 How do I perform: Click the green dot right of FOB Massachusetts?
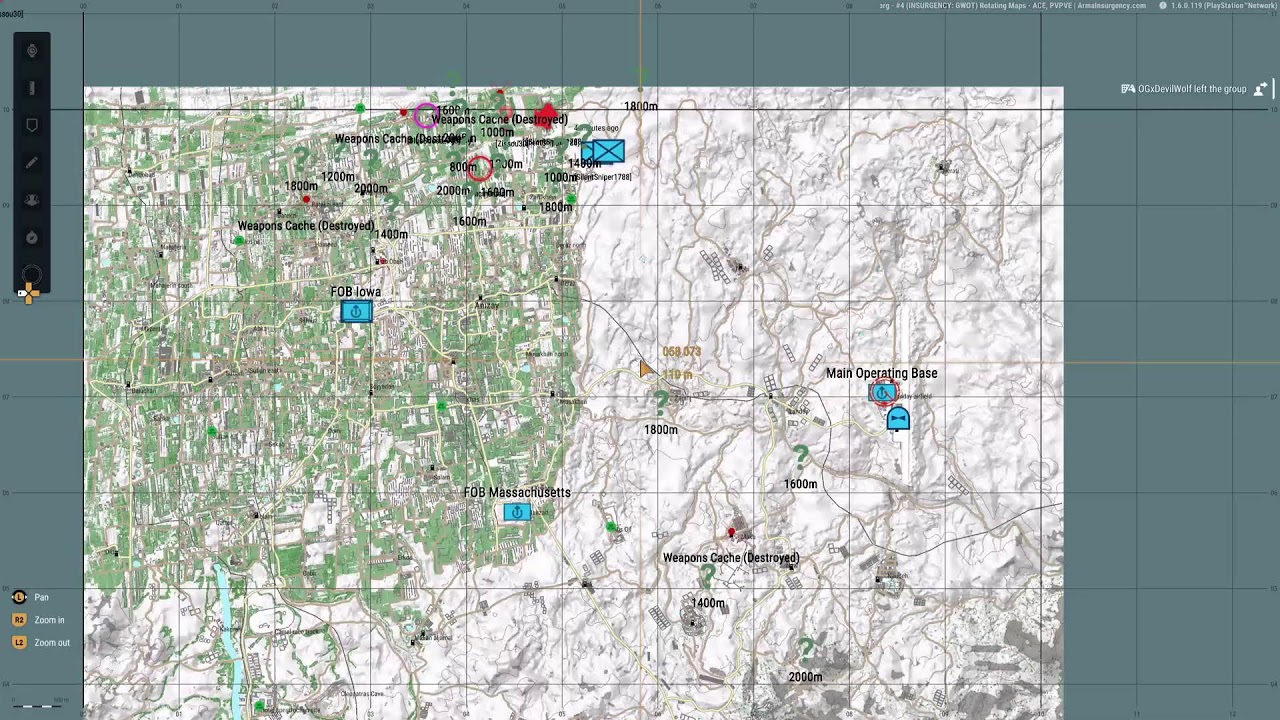click(611, 526)
